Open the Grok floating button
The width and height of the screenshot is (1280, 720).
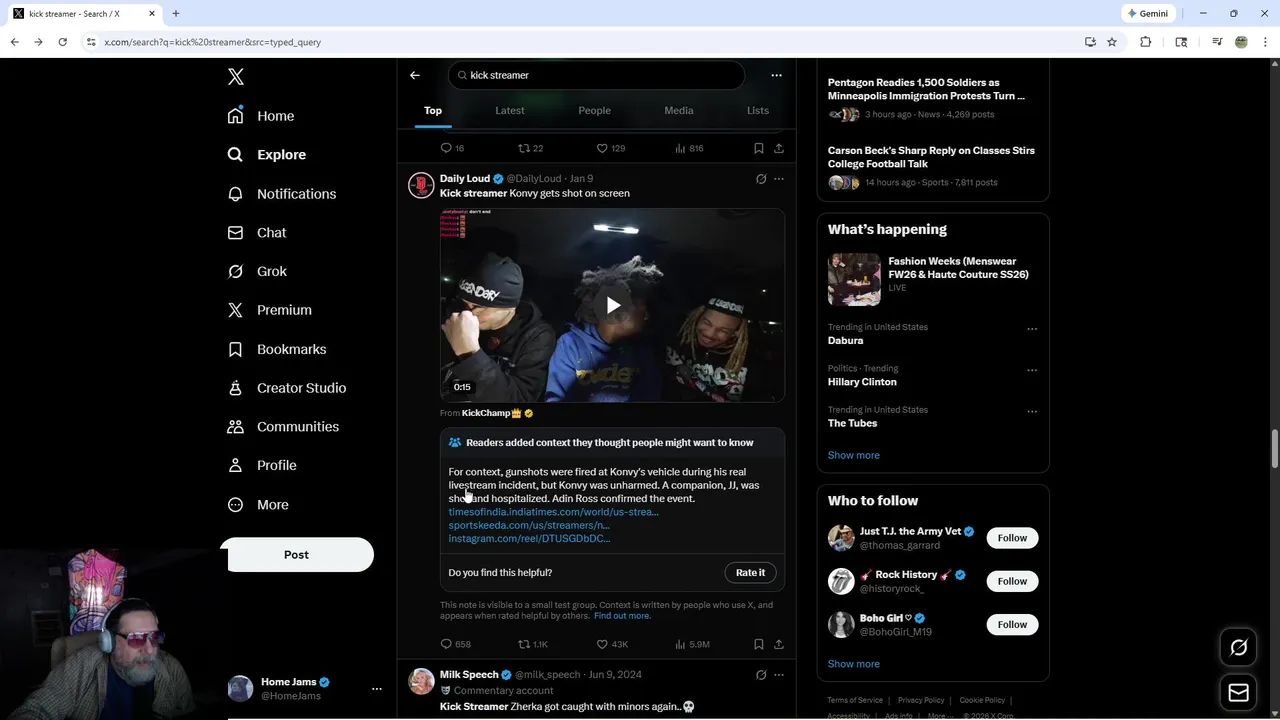click(x=1239, y=648)
